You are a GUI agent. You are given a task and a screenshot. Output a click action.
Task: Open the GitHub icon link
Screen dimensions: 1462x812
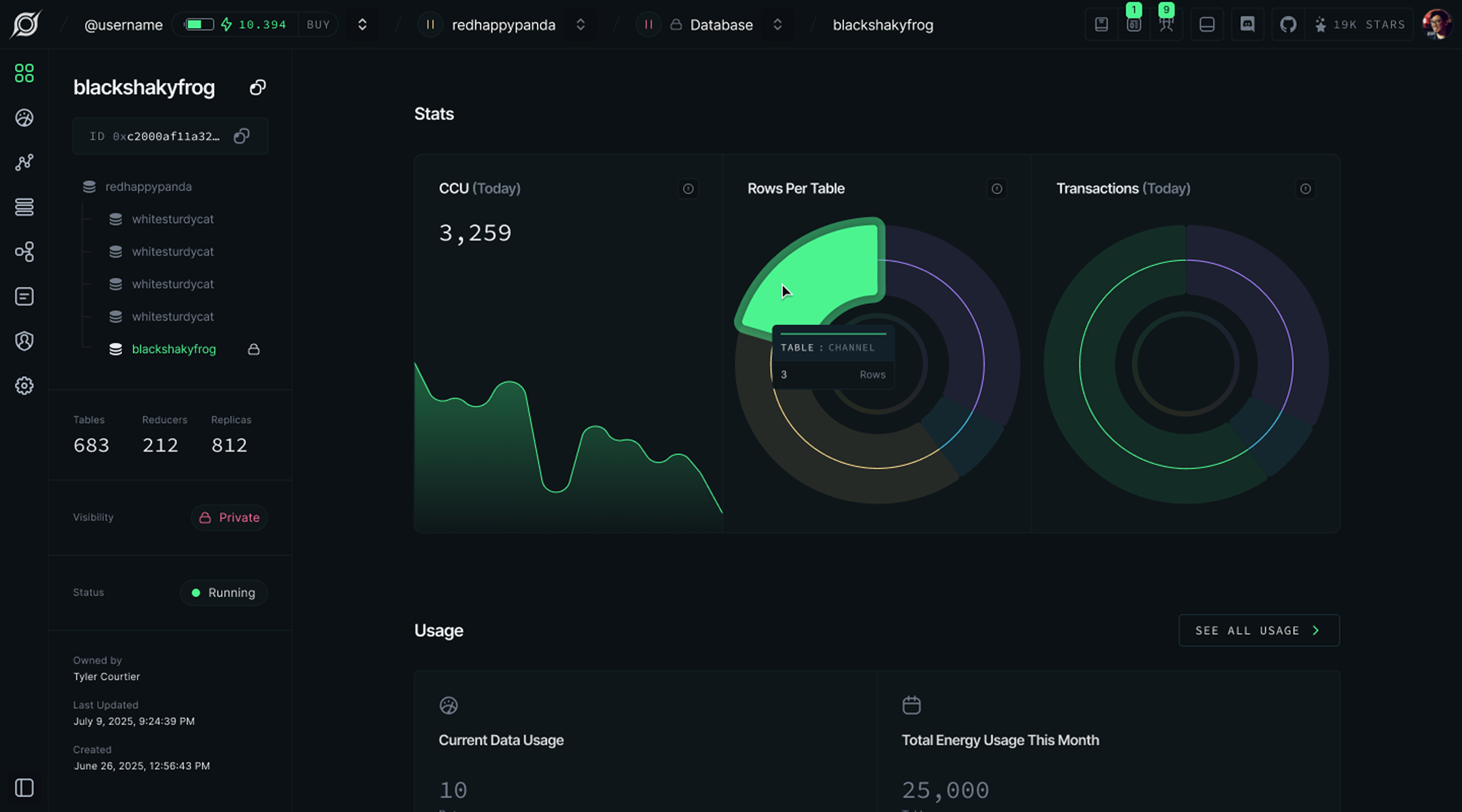point(1288,25)
